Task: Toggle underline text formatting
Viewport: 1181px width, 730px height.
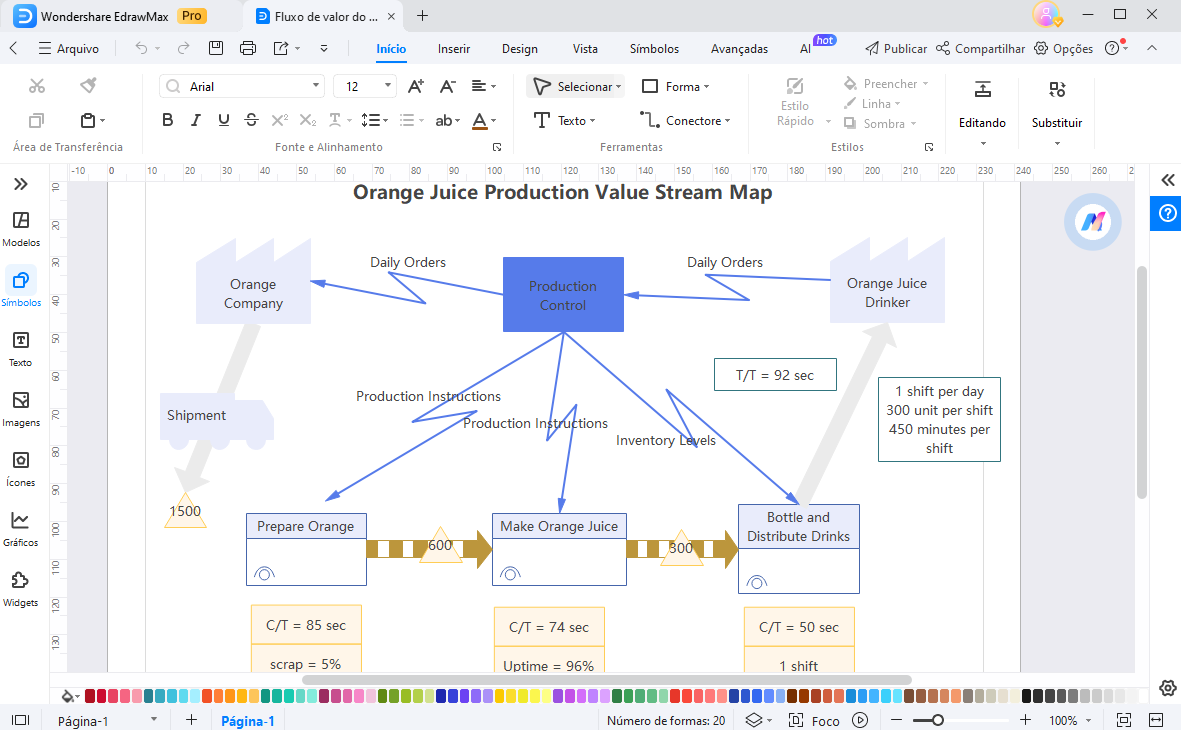Action: pos(224,120)
